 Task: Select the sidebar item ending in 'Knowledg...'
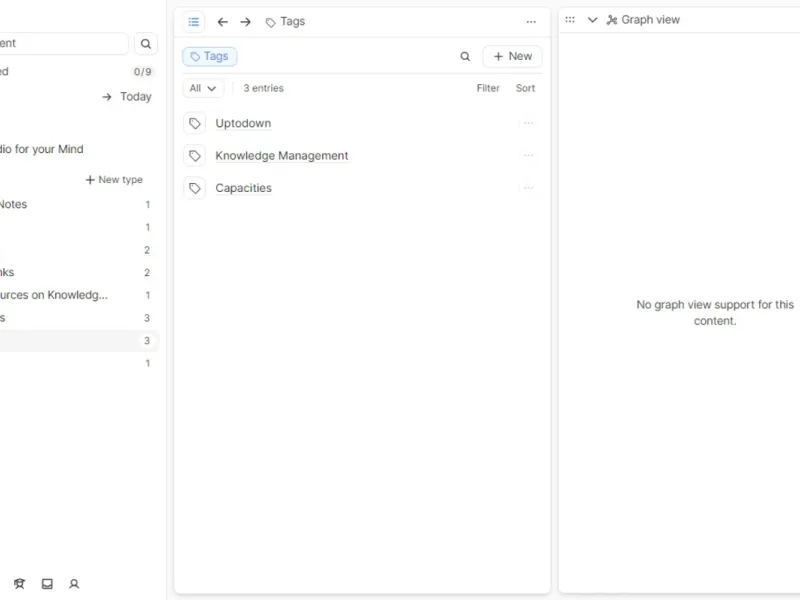(77, 295)
